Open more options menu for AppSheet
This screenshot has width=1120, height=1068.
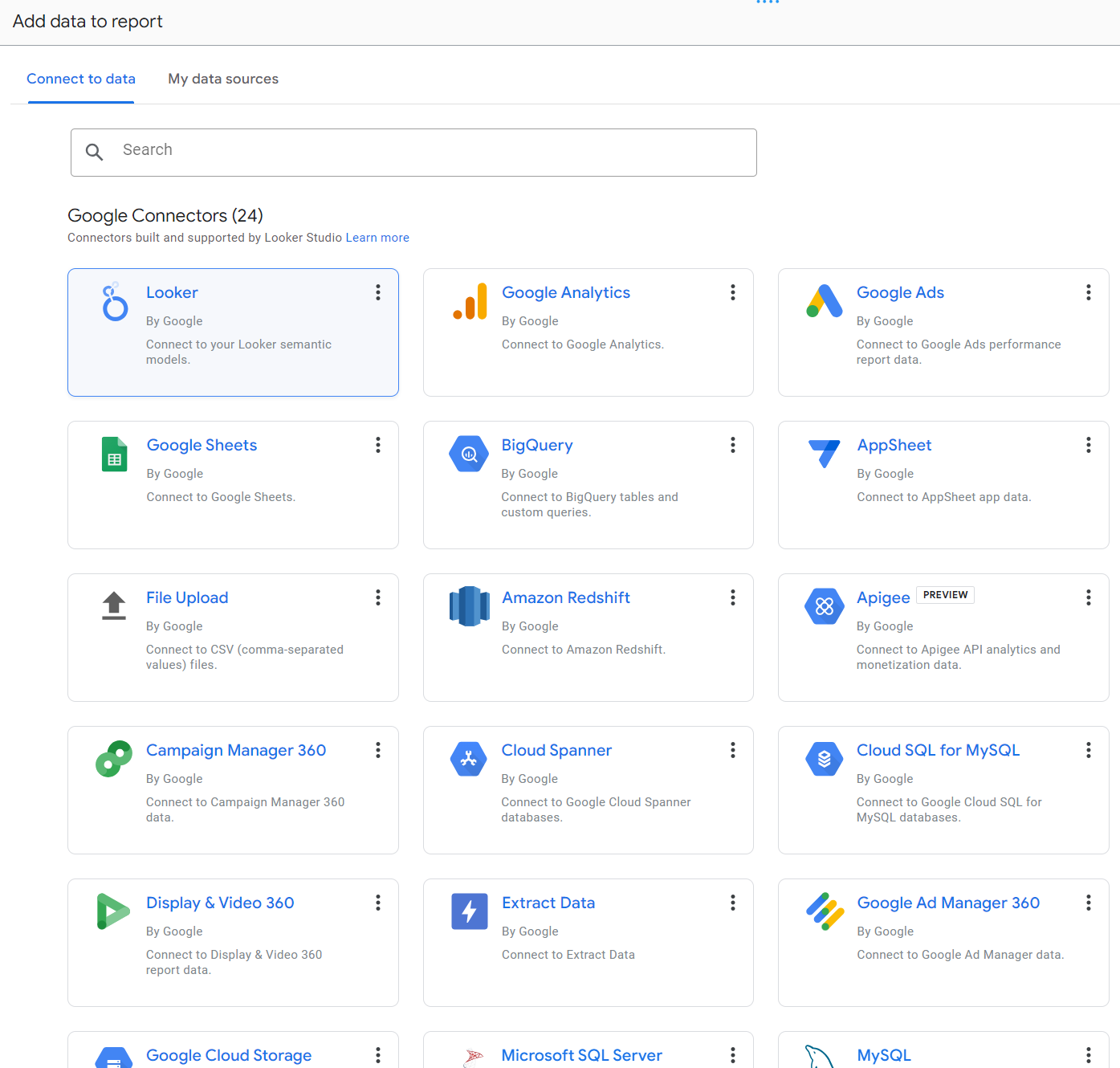coord(1089,445)
